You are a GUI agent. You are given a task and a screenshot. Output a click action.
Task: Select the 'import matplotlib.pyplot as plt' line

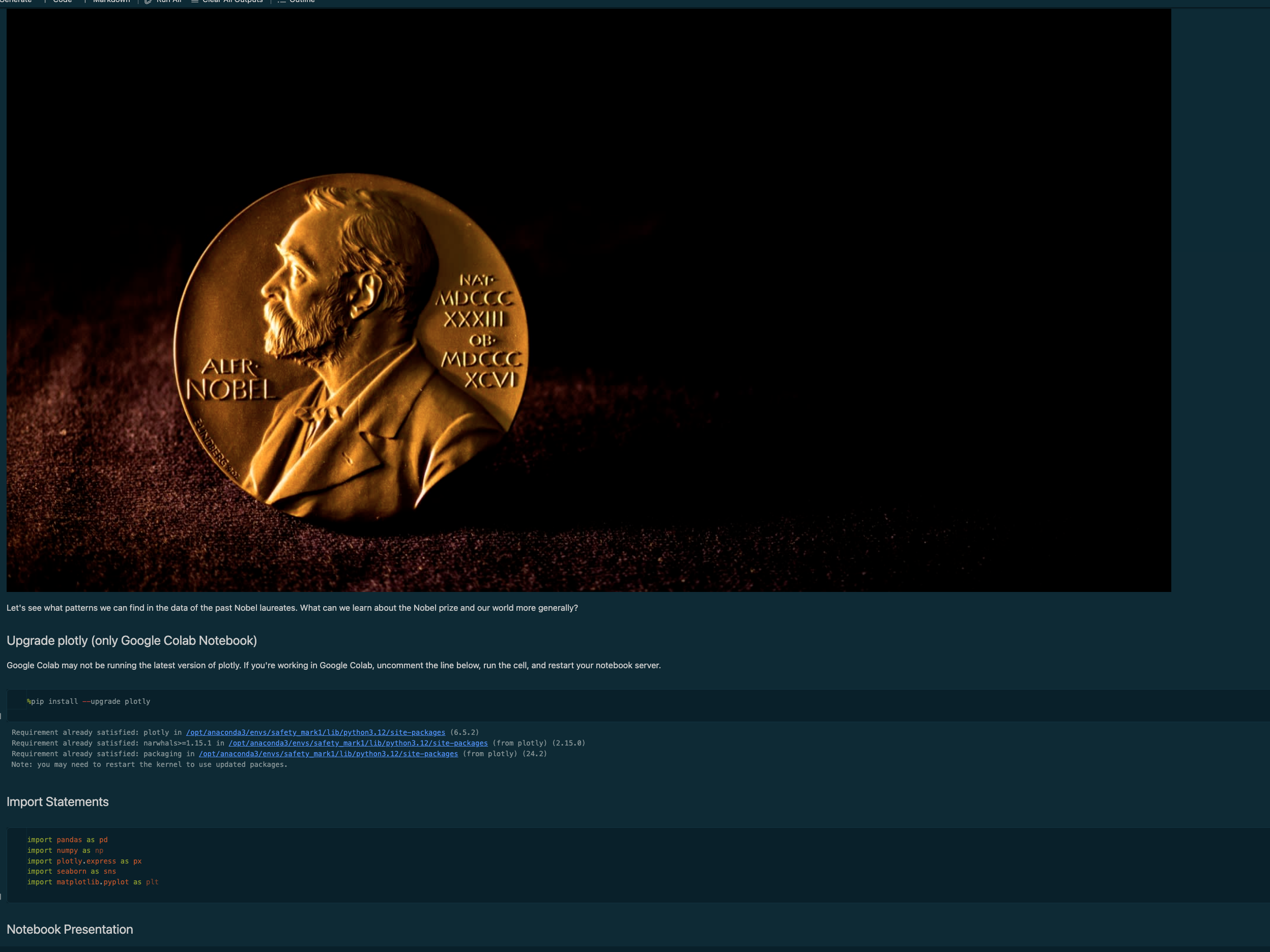click(x=93, y=882)
